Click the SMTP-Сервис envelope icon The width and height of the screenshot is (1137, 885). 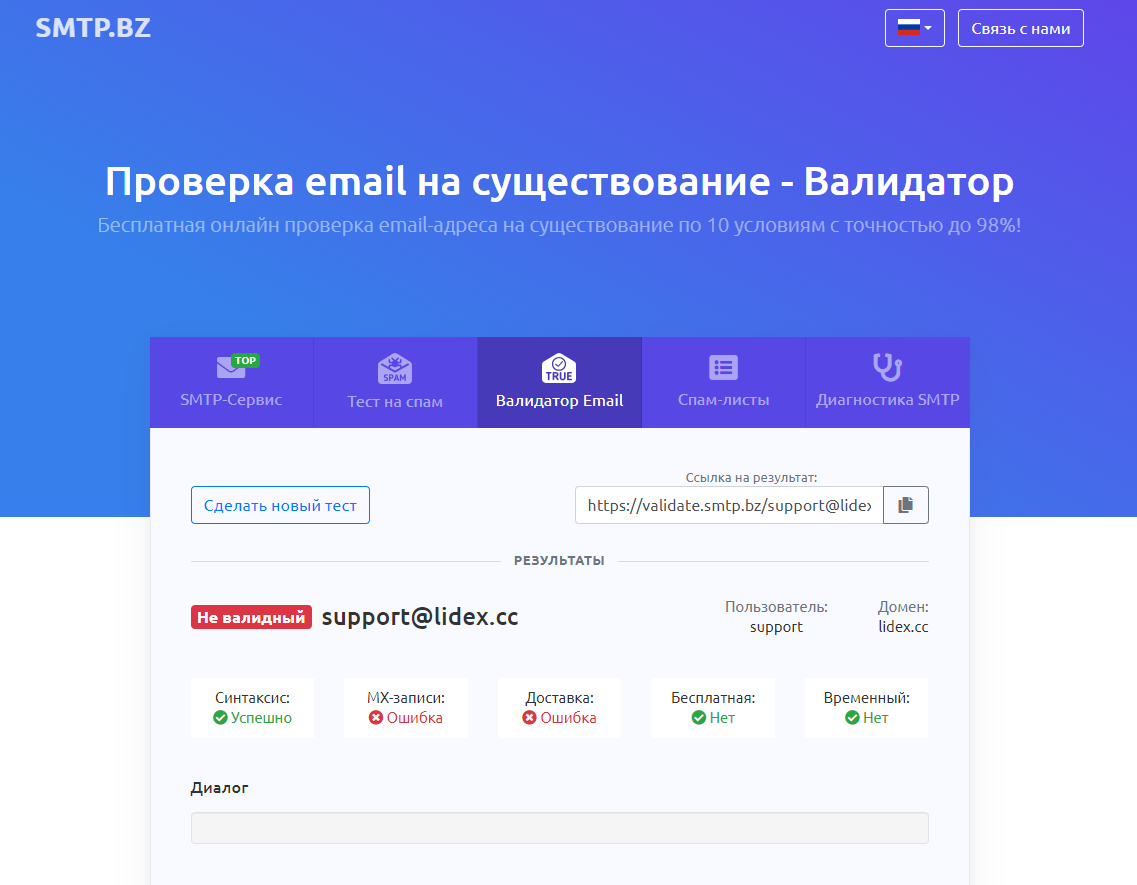pyautogui.click(x=232, y=368)
